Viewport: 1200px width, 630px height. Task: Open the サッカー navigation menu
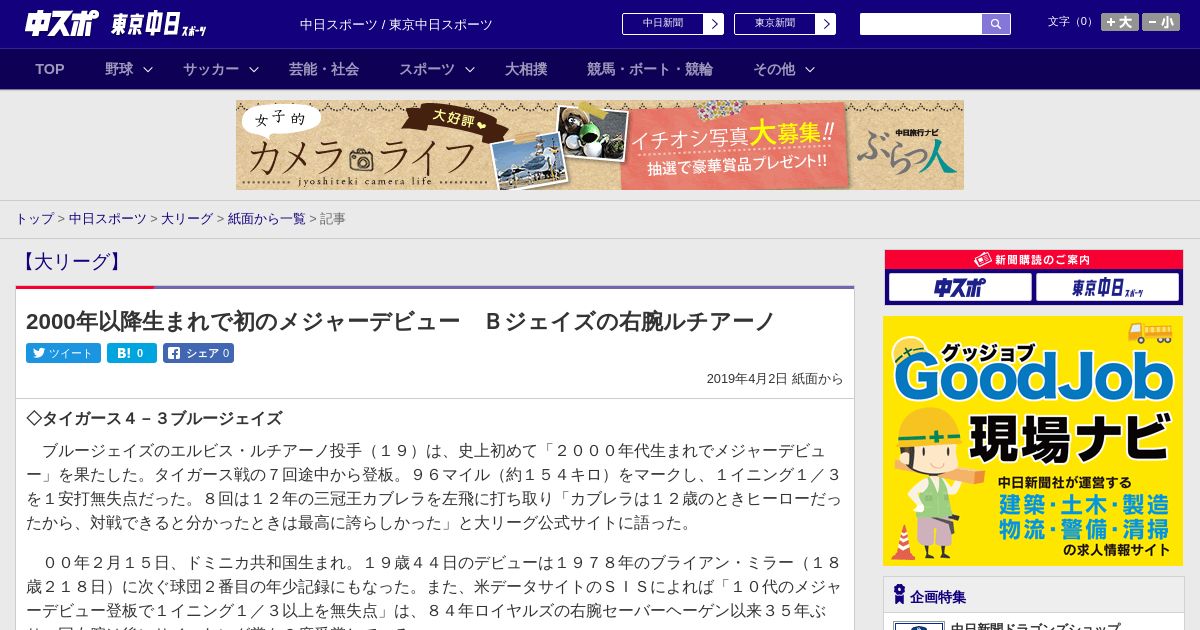tap(210, 69)
